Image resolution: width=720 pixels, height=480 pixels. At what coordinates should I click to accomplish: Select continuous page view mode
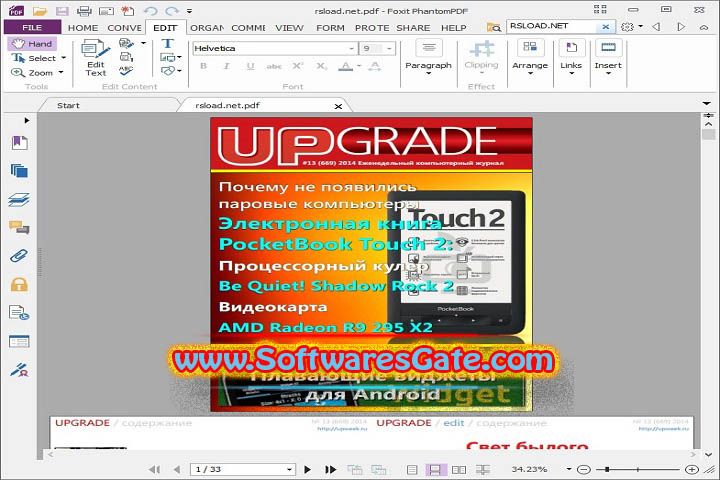[435, 469]
